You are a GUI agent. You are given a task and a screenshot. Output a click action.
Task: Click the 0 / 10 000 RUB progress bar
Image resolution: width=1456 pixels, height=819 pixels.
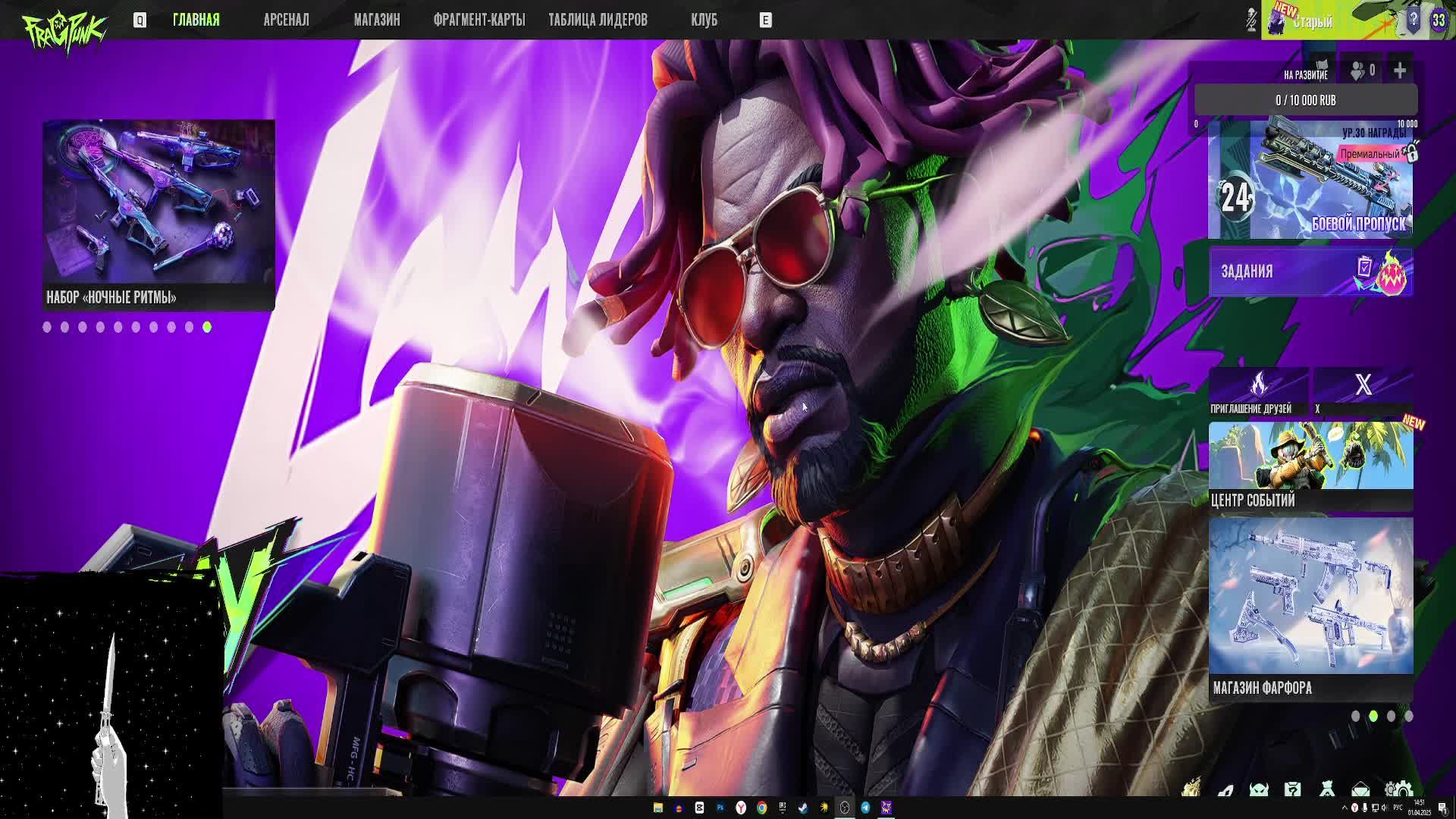click(x=1305, y=100)
